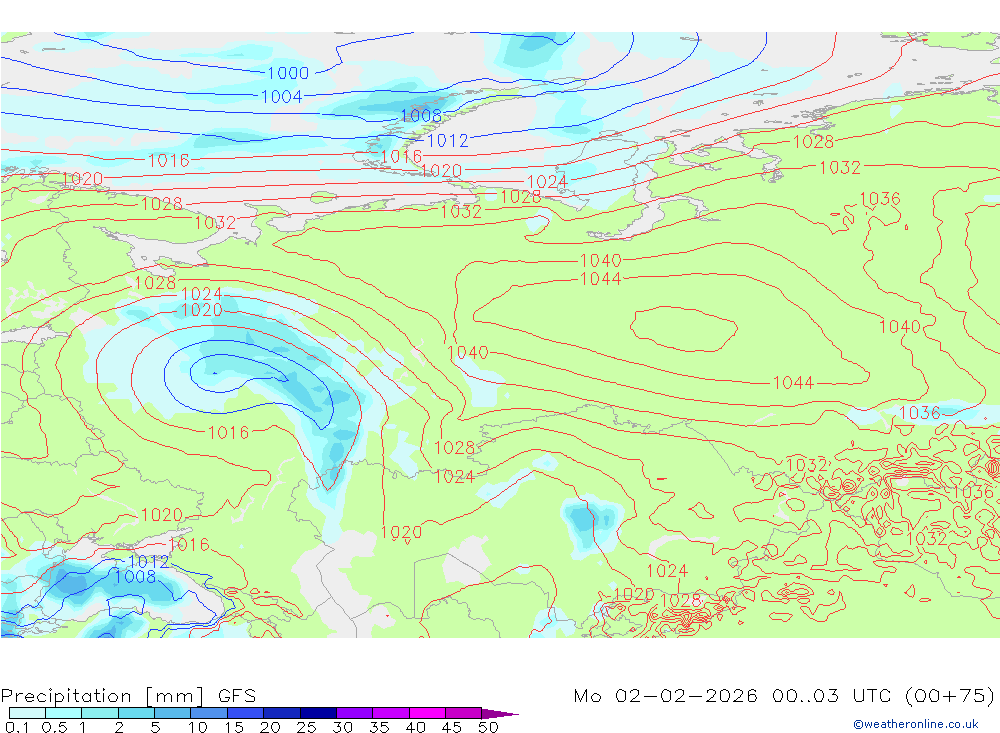Click the '10' legend tick label
Screen dimensions: 1000x733
[x=197, y=727]
